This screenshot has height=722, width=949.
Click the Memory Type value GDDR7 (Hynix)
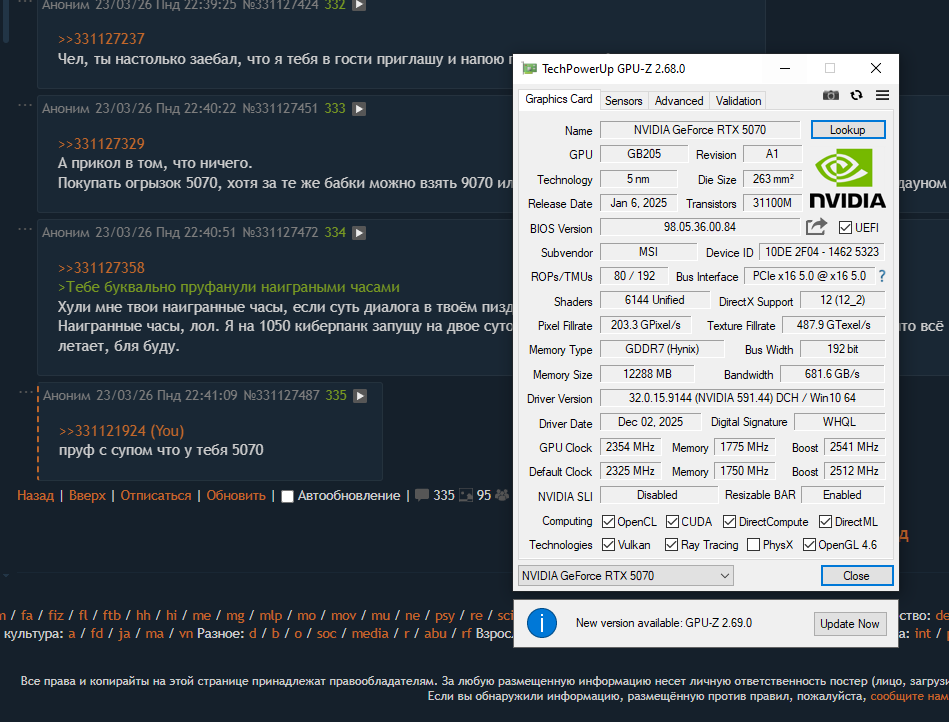(662, 349)
